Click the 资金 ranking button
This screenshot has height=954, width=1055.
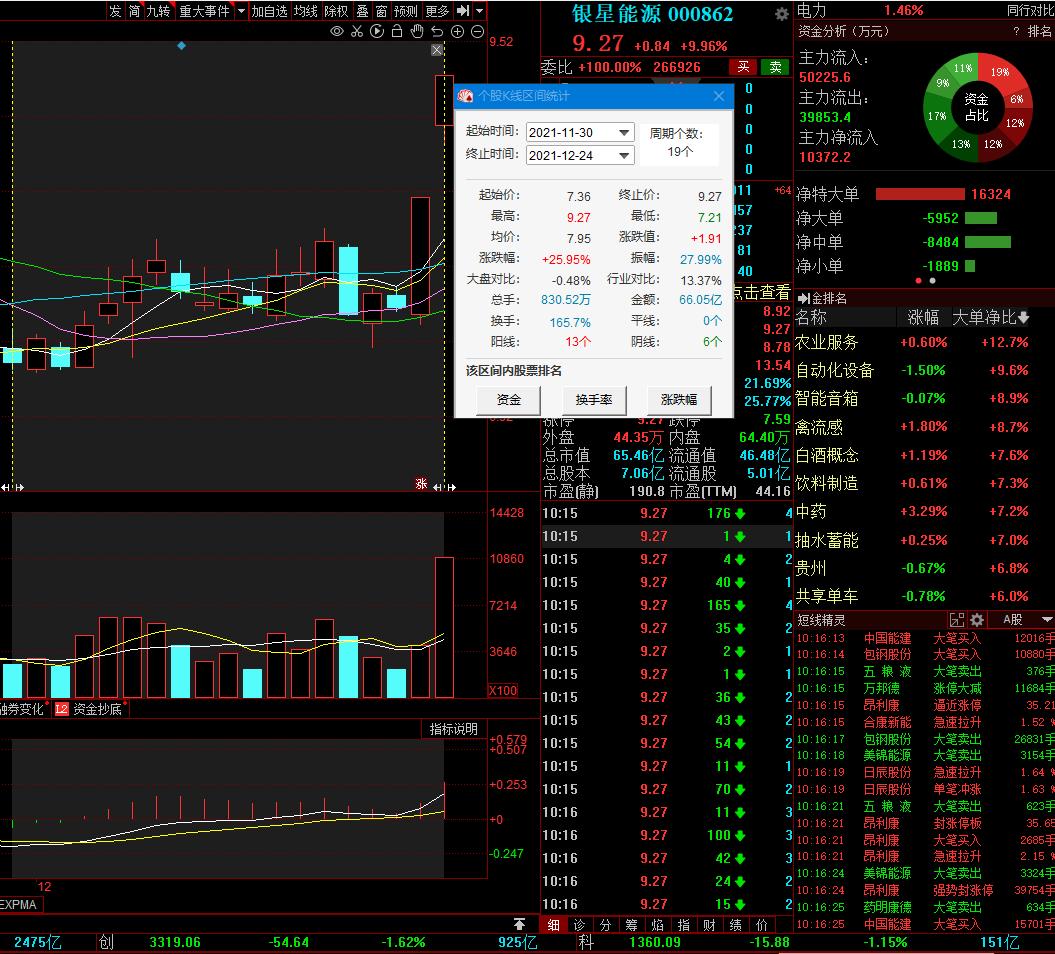pyautogui.click(x=508, y=400)
